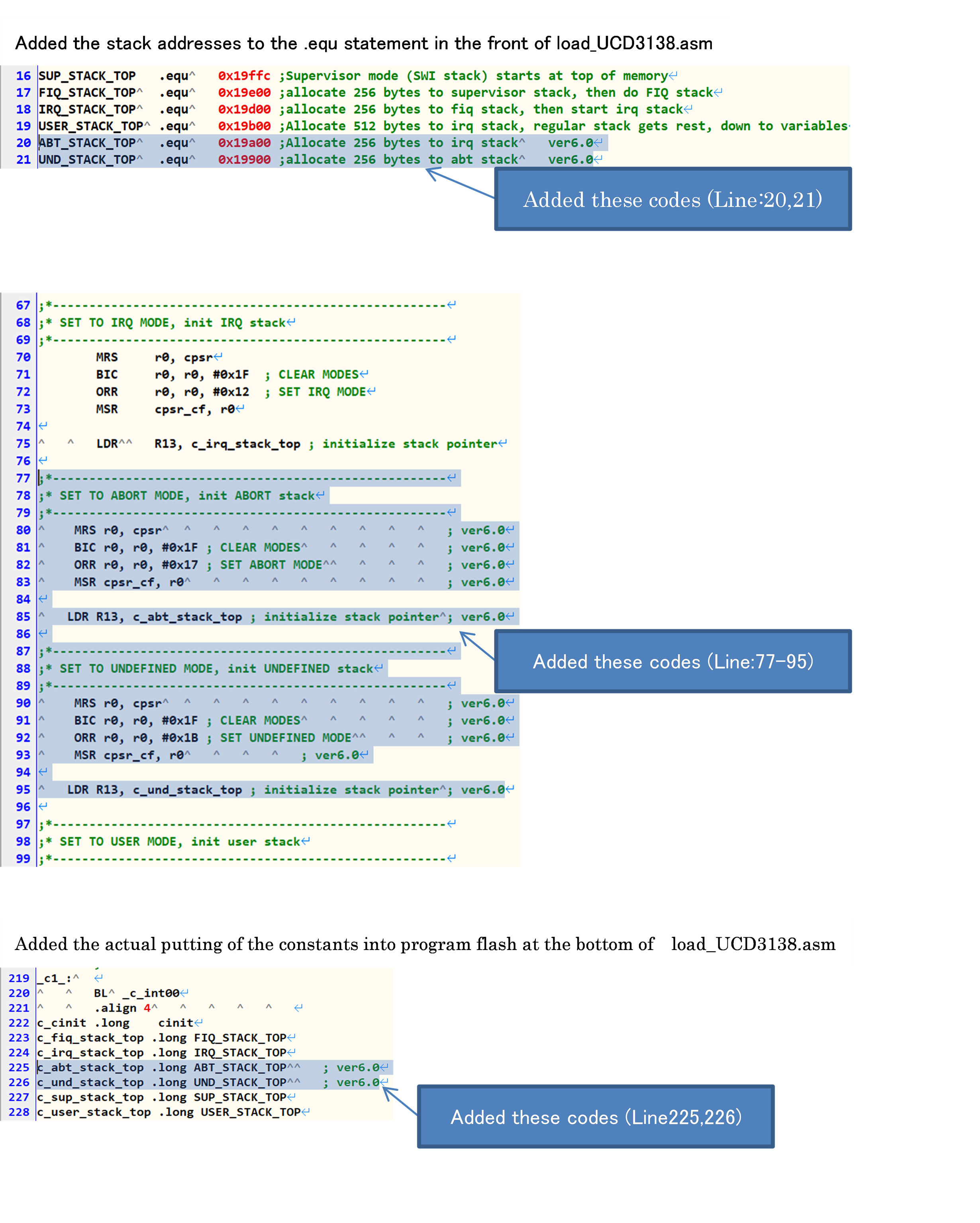This screenshot has height=1223, width=980.
Task: Click the SUP_STACK_TOP label on line 16
Action: pyautogui.click(x=87, y=76)
